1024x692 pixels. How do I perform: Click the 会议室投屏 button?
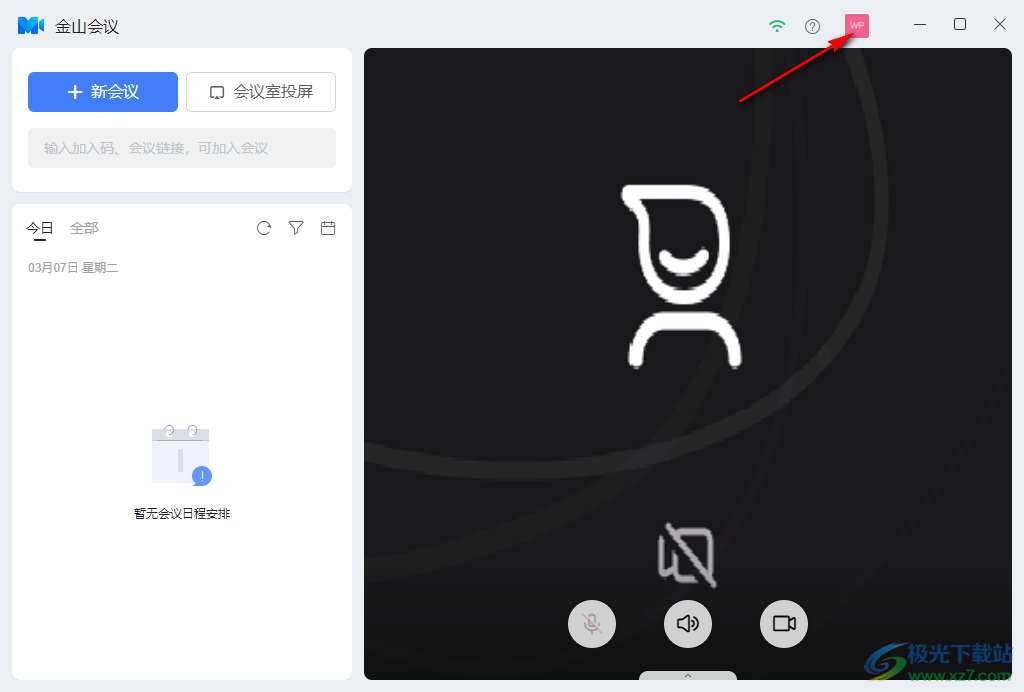261,92
